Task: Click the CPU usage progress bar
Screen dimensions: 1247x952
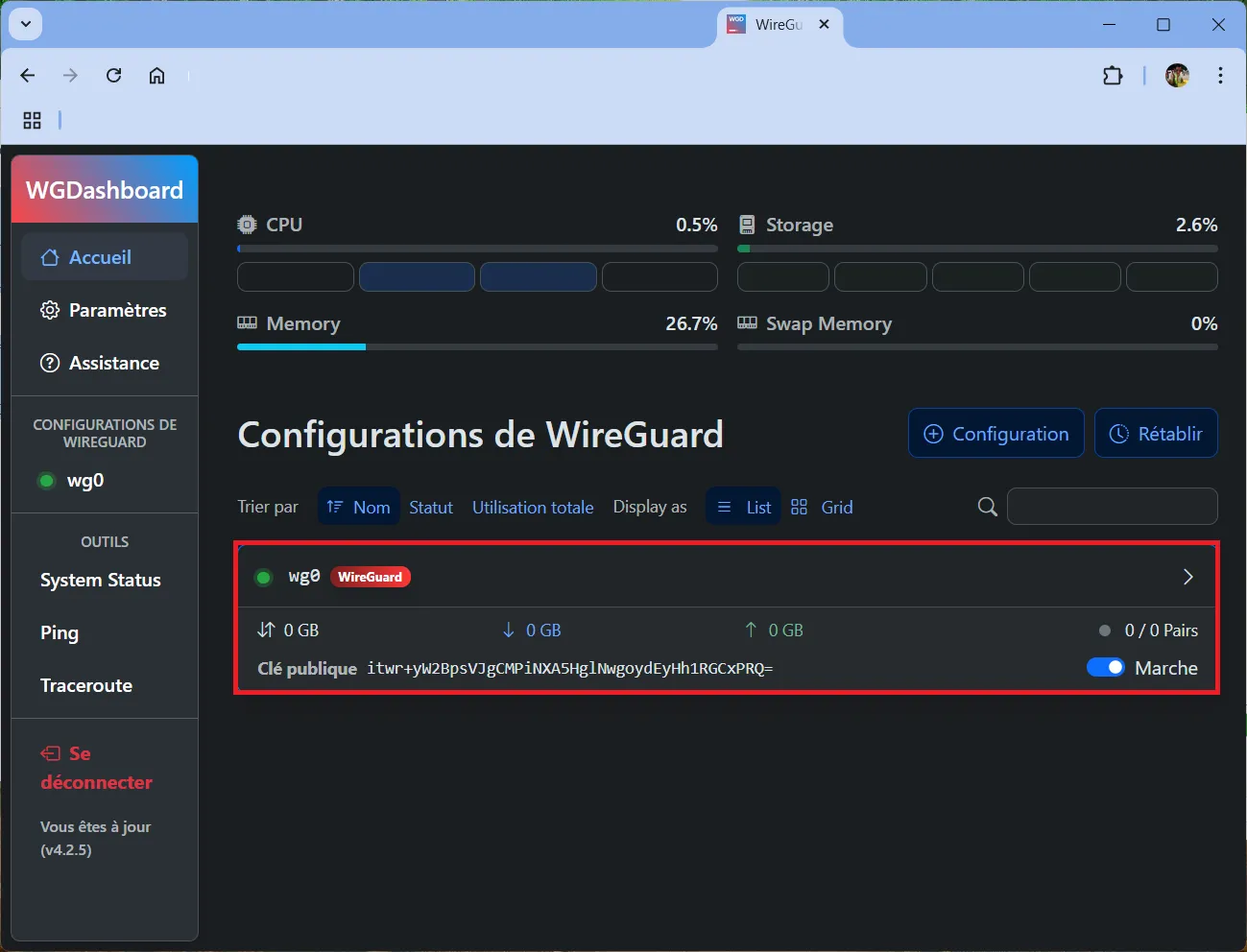Action: 477,249
